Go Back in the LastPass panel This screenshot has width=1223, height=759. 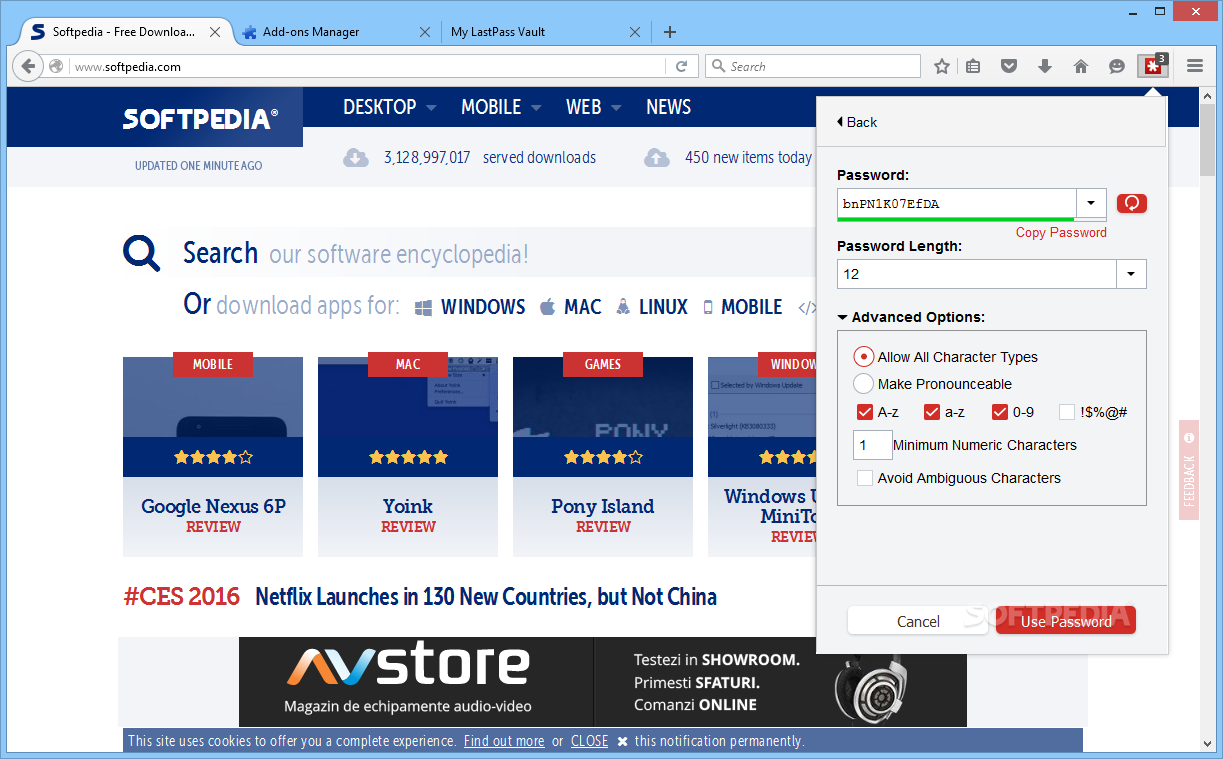click(x=856, y=122)
